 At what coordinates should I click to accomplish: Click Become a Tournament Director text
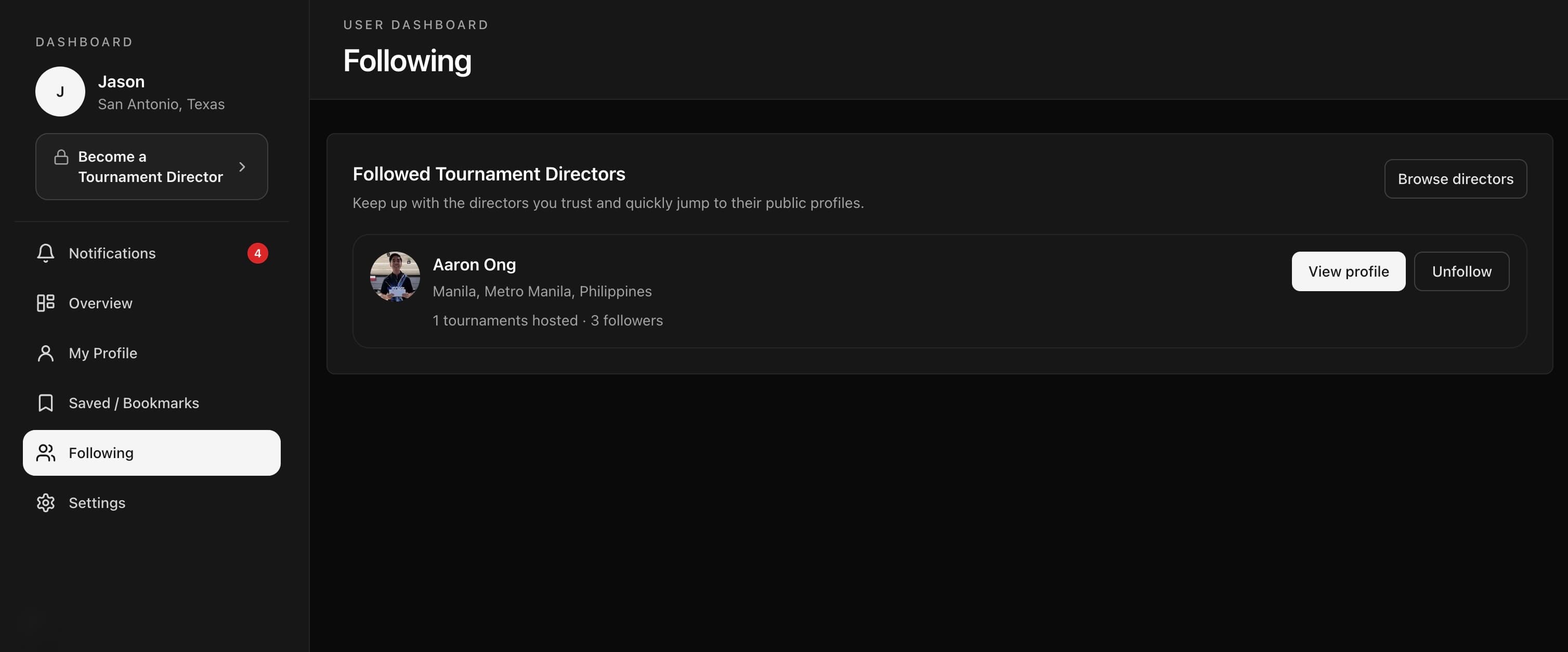(x=150, y=167)
